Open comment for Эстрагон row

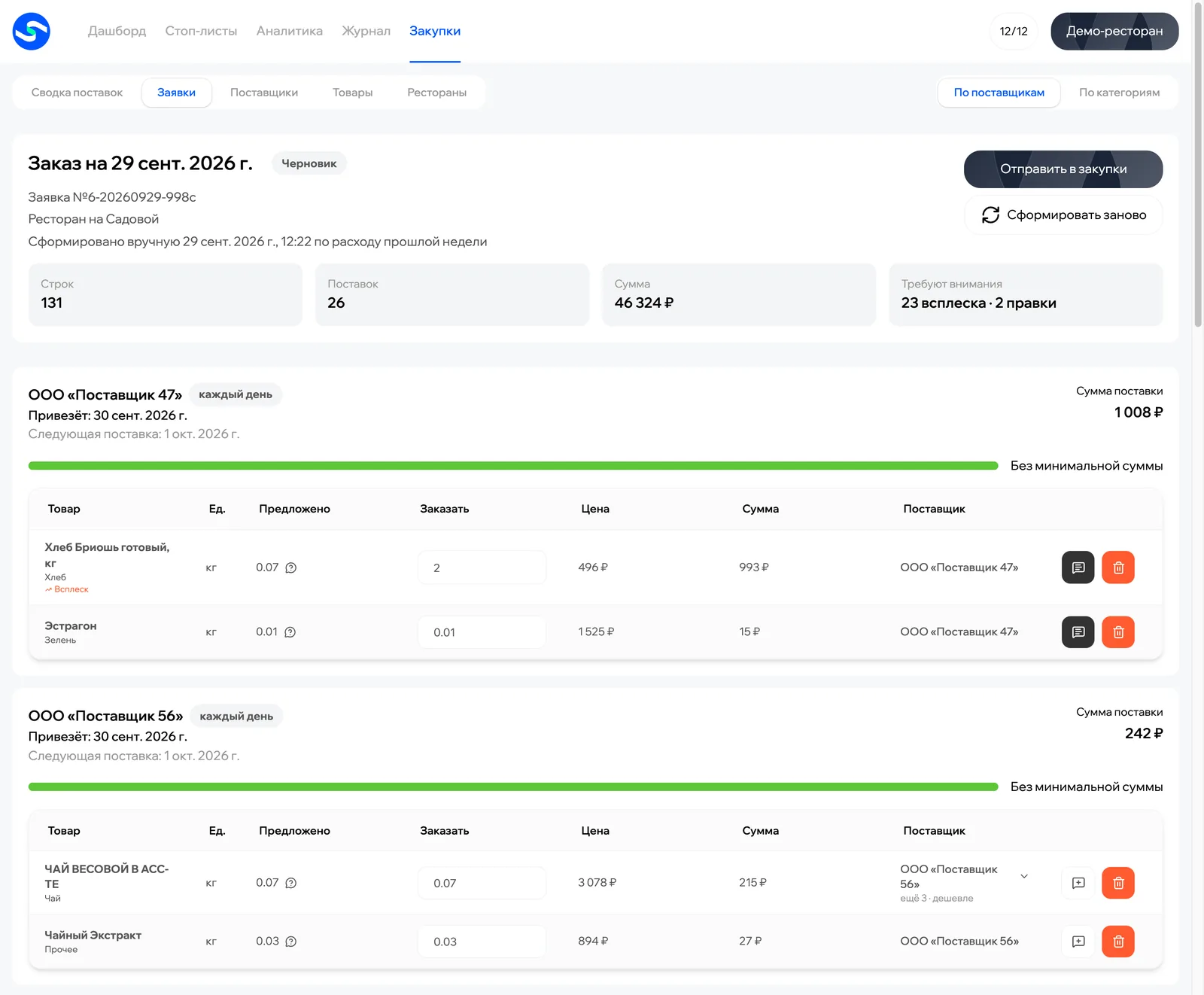click(1078, 632)
